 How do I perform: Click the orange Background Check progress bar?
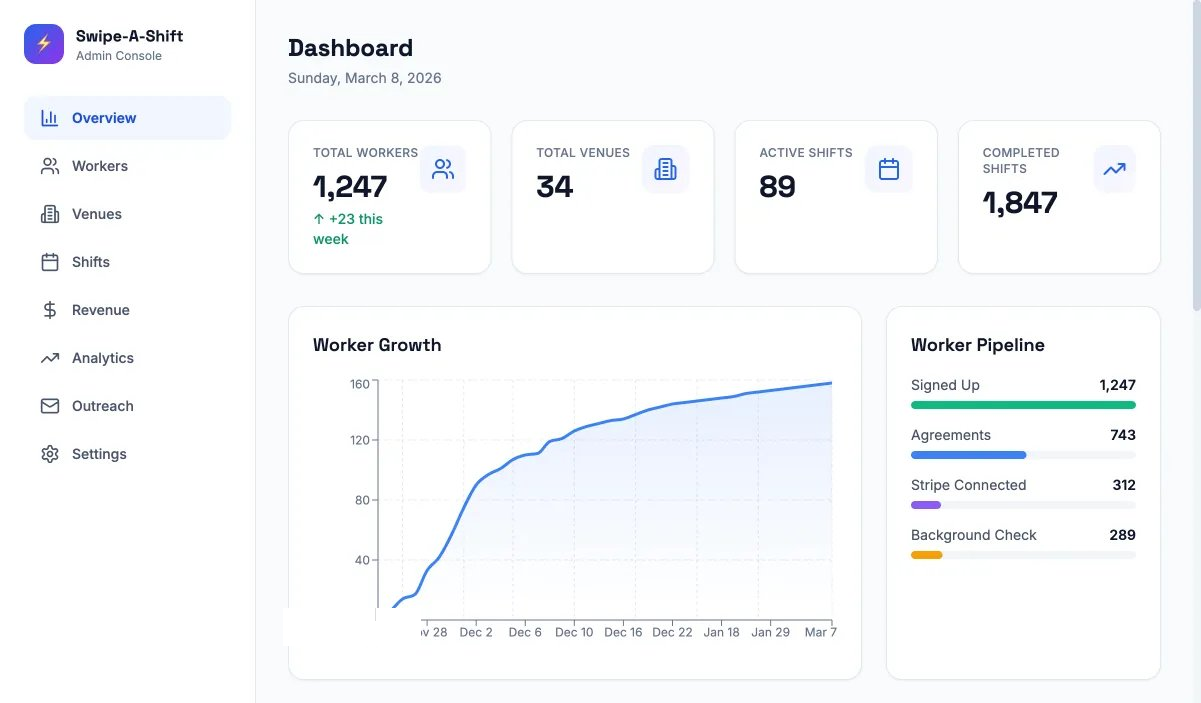926,555
